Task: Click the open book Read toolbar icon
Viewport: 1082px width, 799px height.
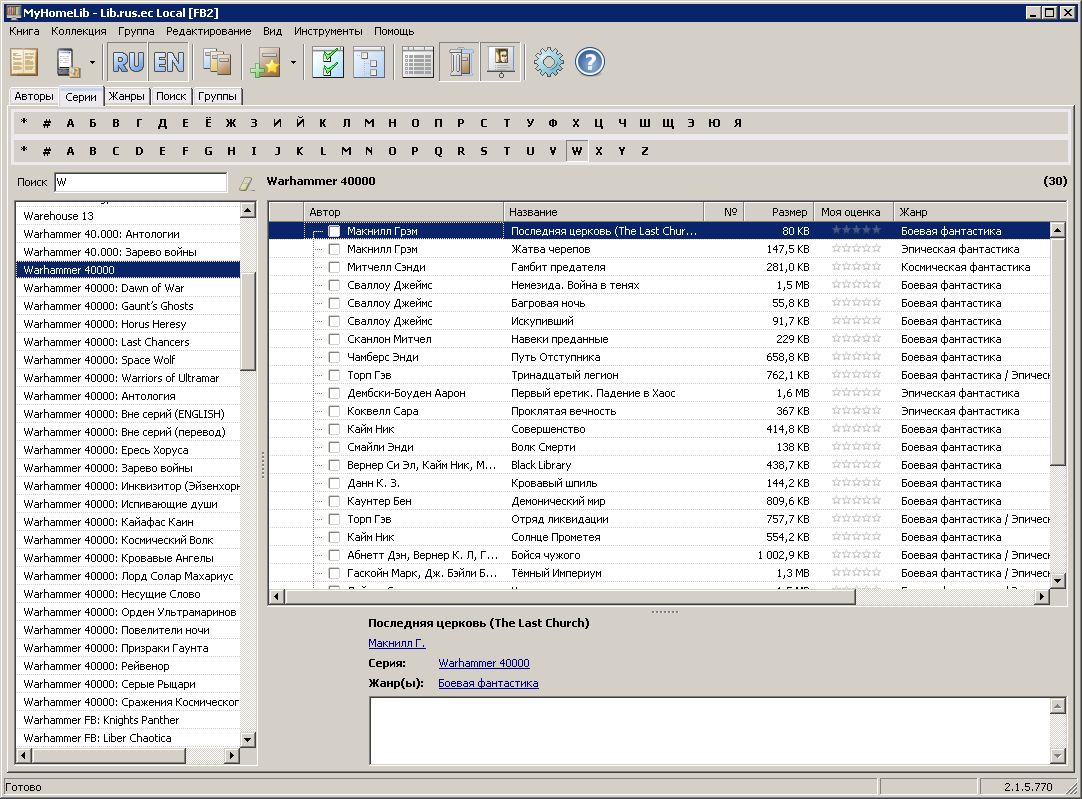Action: pos(24,62)
